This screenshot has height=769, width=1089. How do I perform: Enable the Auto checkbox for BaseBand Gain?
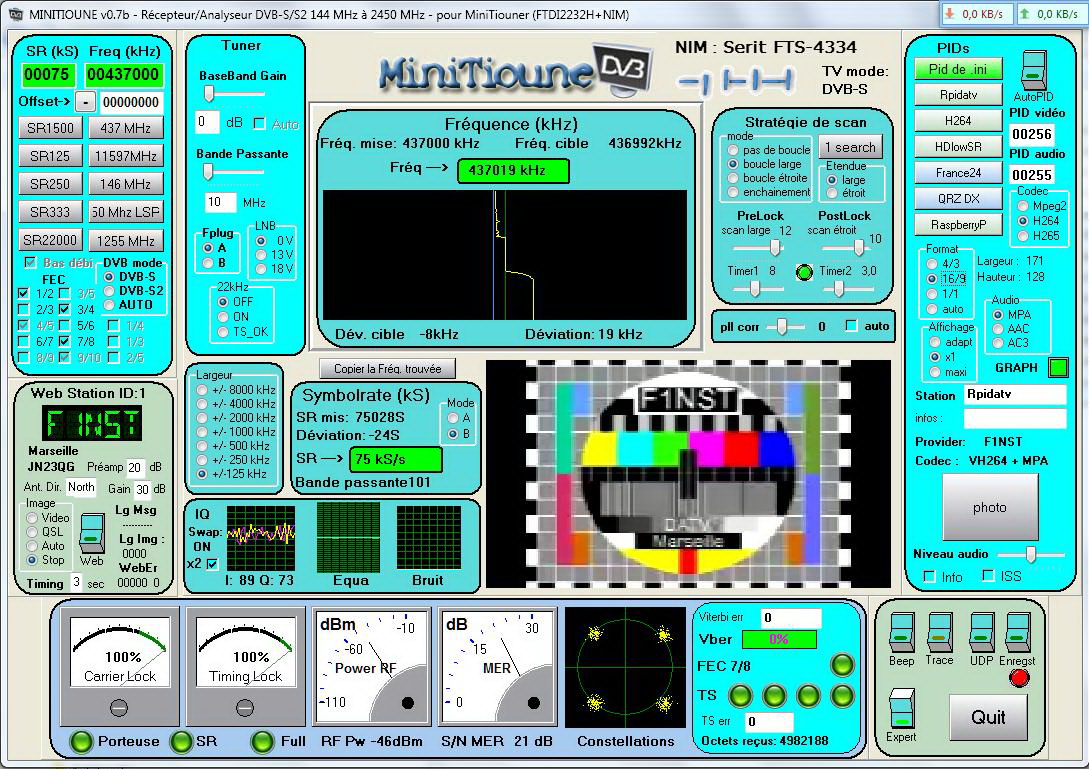260,124
